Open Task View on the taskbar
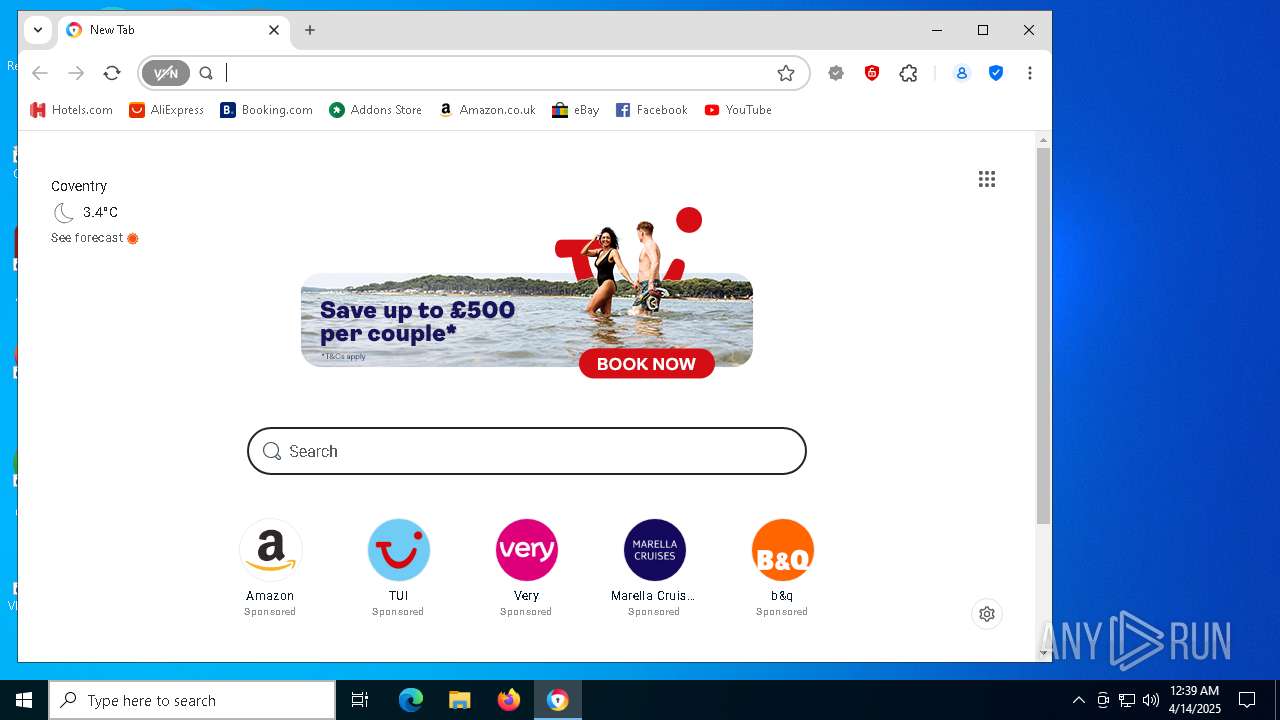The height and width of the screenshot is (720, 1280). click(360, 700)
